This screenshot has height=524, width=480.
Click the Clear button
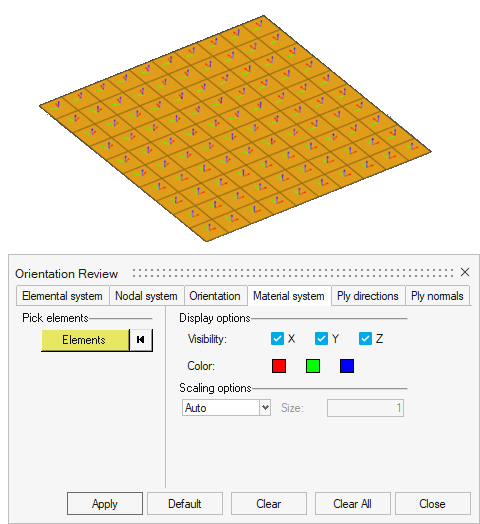pos(269,504)
